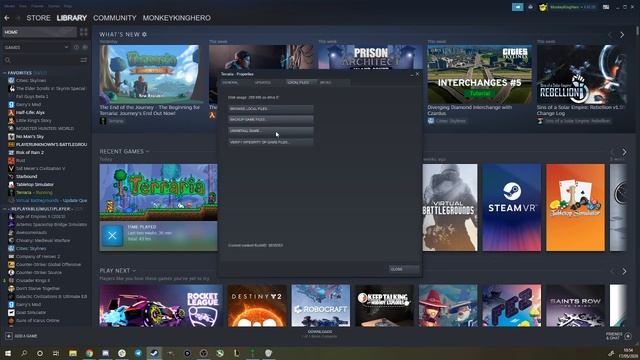The height and width of the screenshot is (360, 640).
Task: Open Windows Start menu
Action: click(7, 353)
